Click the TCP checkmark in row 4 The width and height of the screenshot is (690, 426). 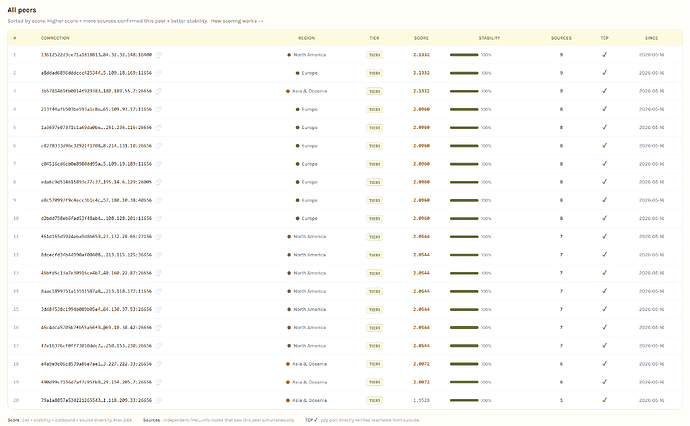point(605,109)
